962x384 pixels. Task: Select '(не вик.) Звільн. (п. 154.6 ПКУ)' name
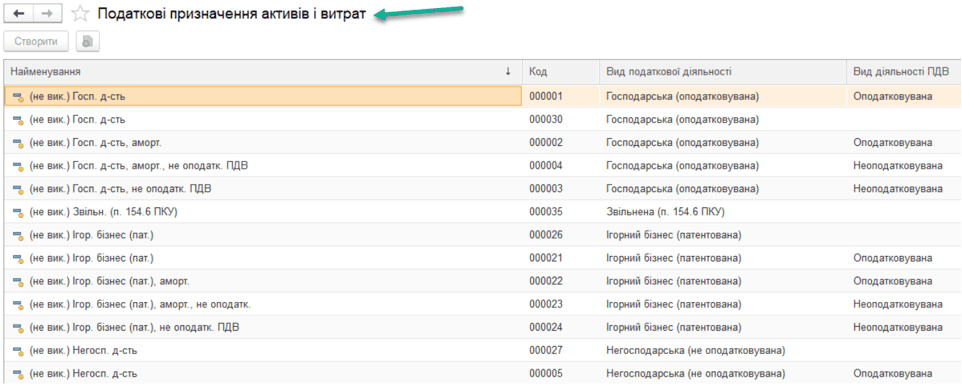pos(103,212)
